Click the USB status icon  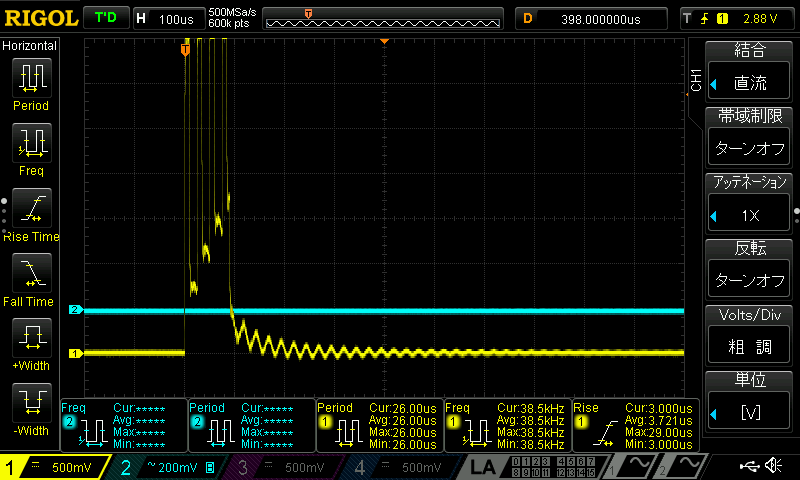750,466
